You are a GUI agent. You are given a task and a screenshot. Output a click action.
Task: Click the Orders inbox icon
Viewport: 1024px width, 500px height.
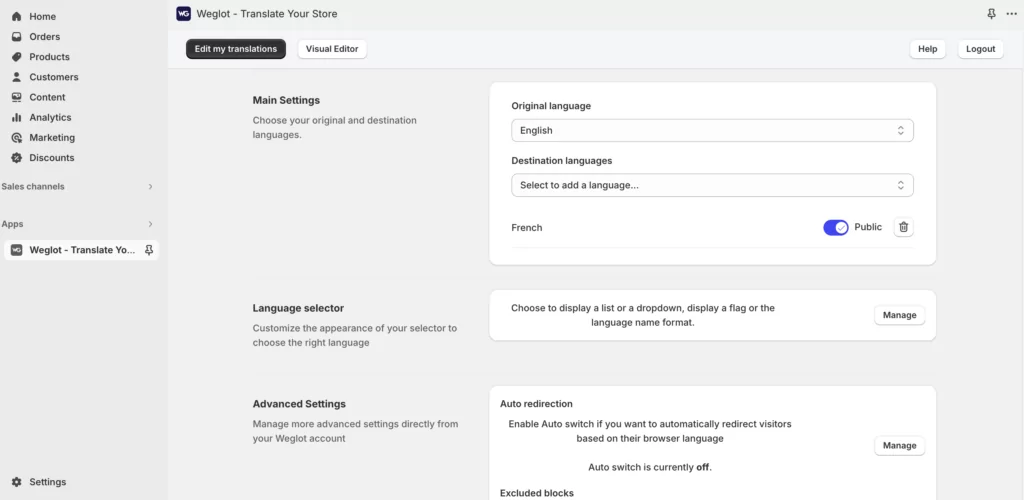[16, 37]
